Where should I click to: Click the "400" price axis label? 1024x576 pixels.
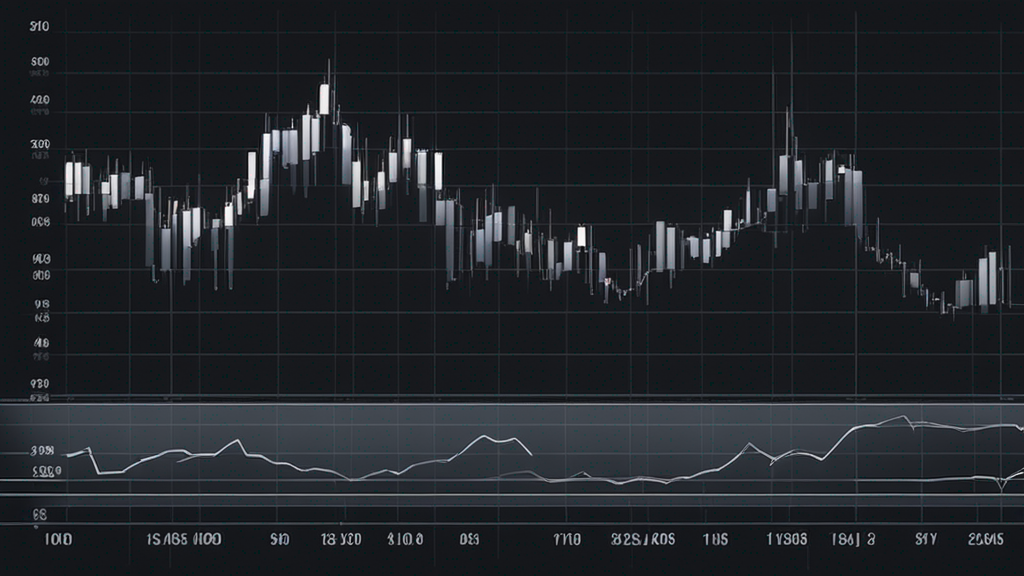(x=41, y=100)
